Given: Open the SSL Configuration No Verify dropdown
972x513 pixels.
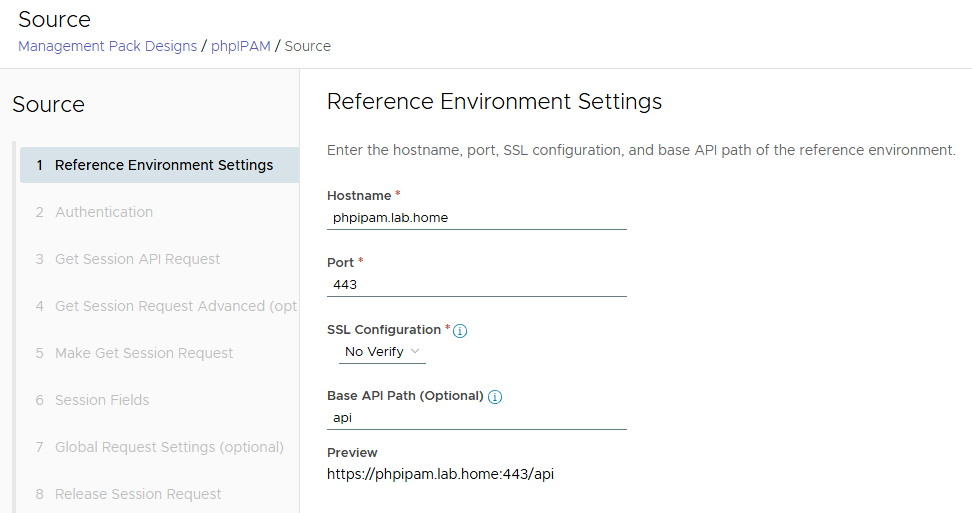Looking at the screenshot, I should pyautogui.click(x=383, y=352).
